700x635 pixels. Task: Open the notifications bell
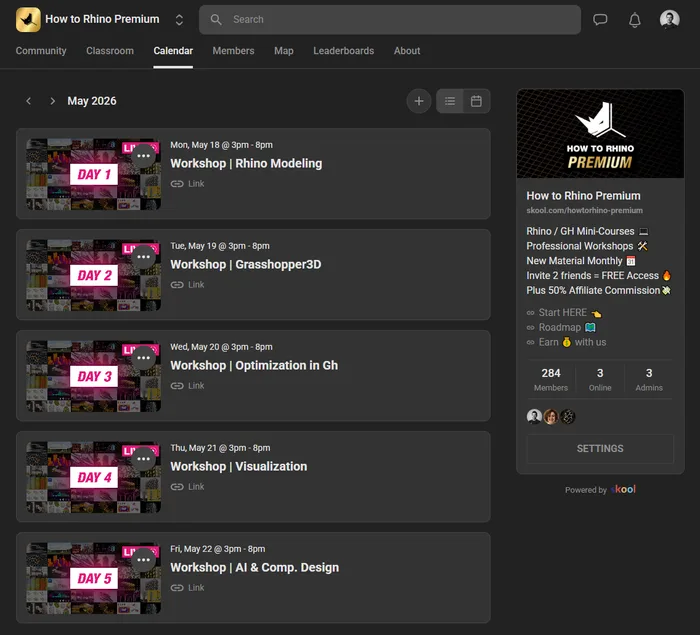634,20
